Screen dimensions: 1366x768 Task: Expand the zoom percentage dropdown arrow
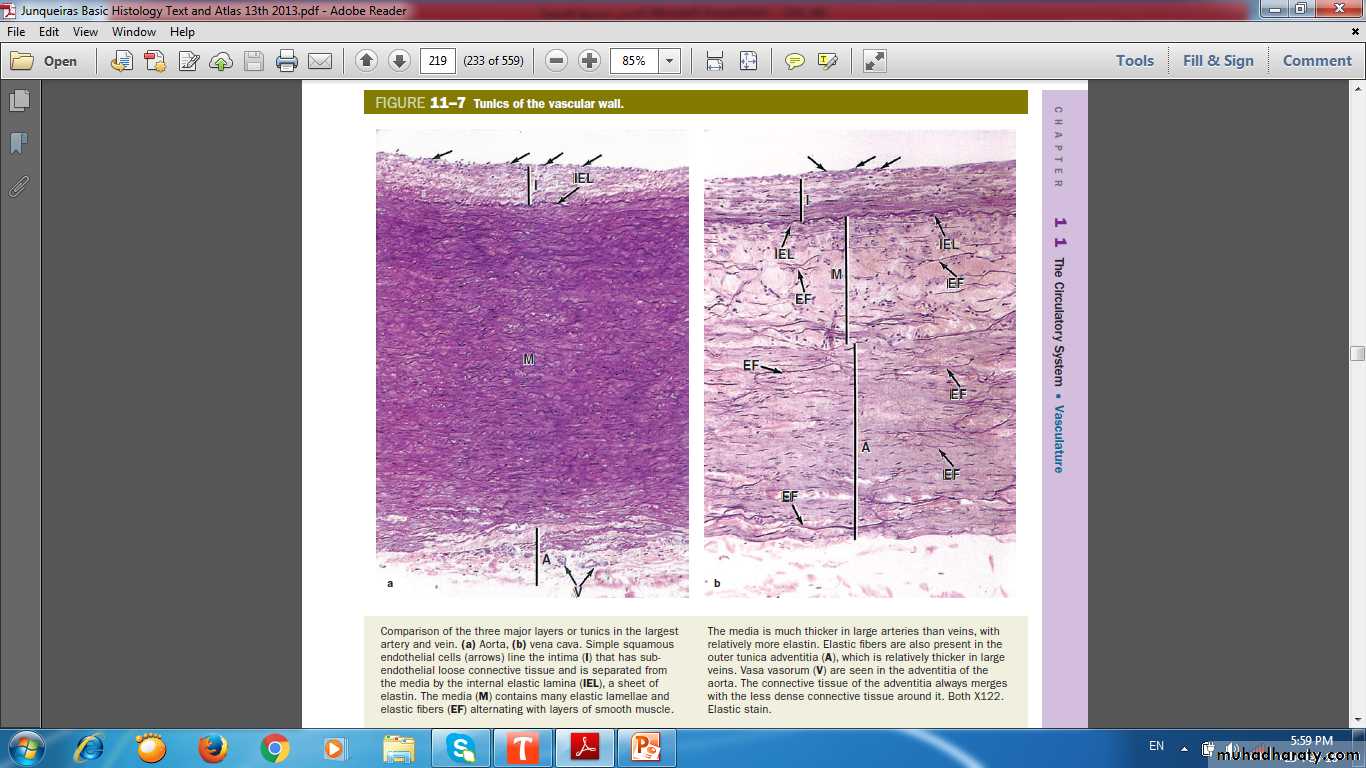tap(669, 61)
